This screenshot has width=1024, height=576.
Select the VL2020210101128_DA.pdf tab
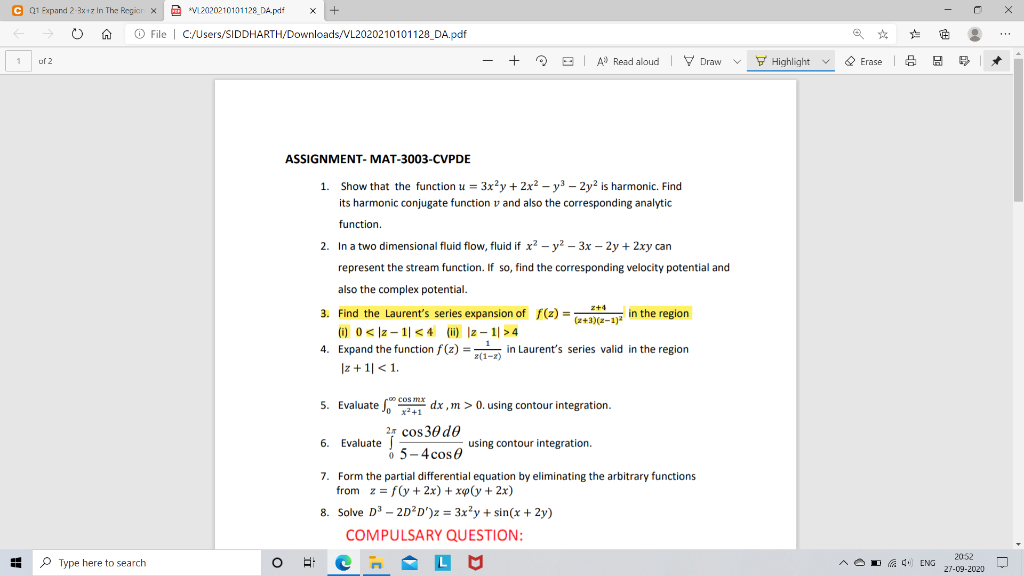[x=236, y=10]
